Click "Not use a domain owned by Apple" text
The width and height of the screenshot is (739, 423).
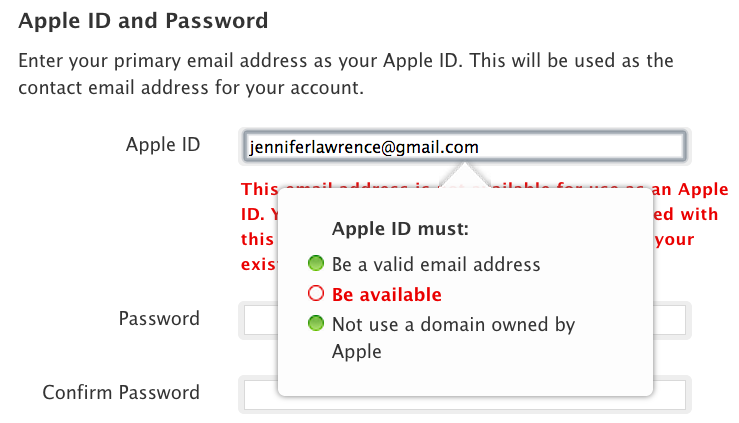pyautogui.click(x=453, y=325)
